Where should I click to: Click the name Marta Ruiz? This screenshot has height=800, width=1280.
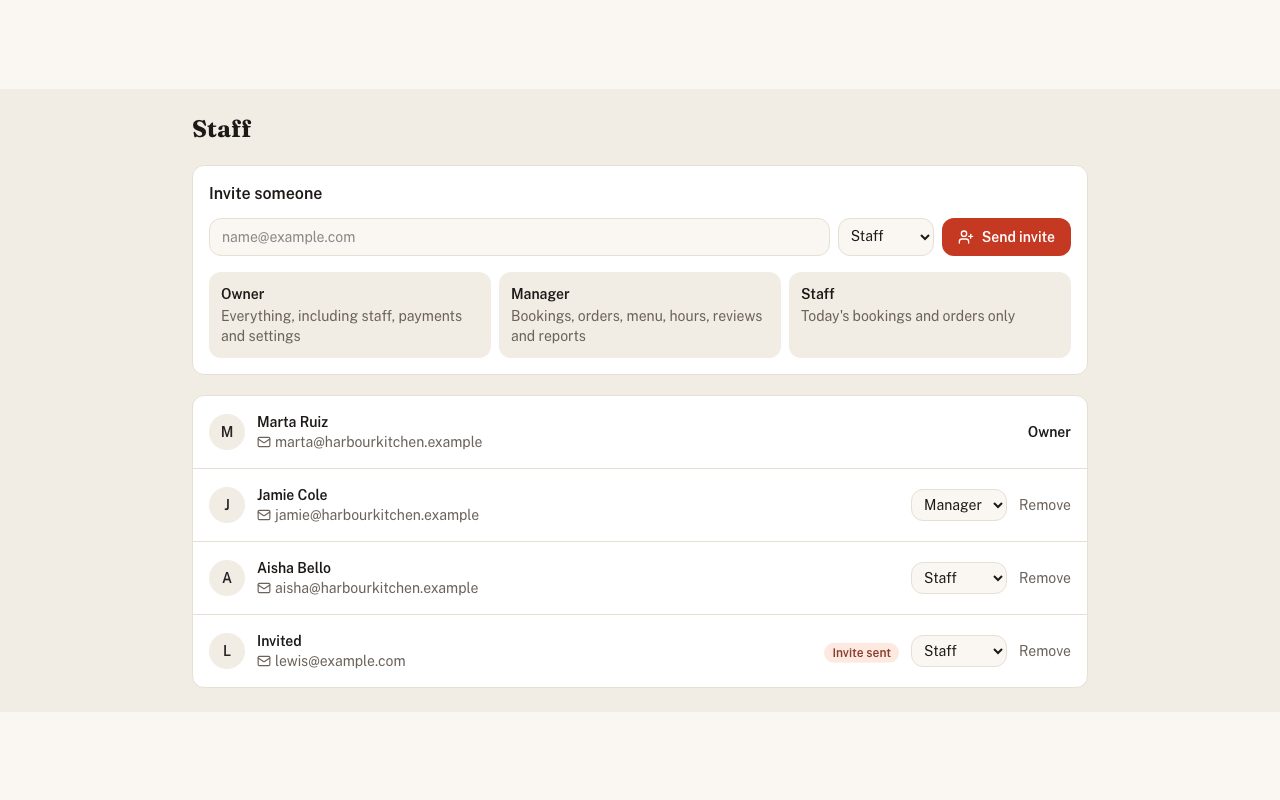[292, 422]
